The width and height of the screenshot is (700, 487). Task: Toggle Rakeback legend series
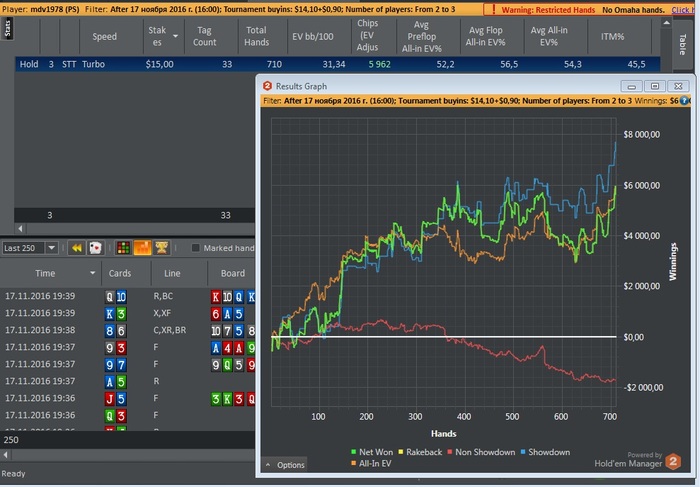(x=420, y=452)
